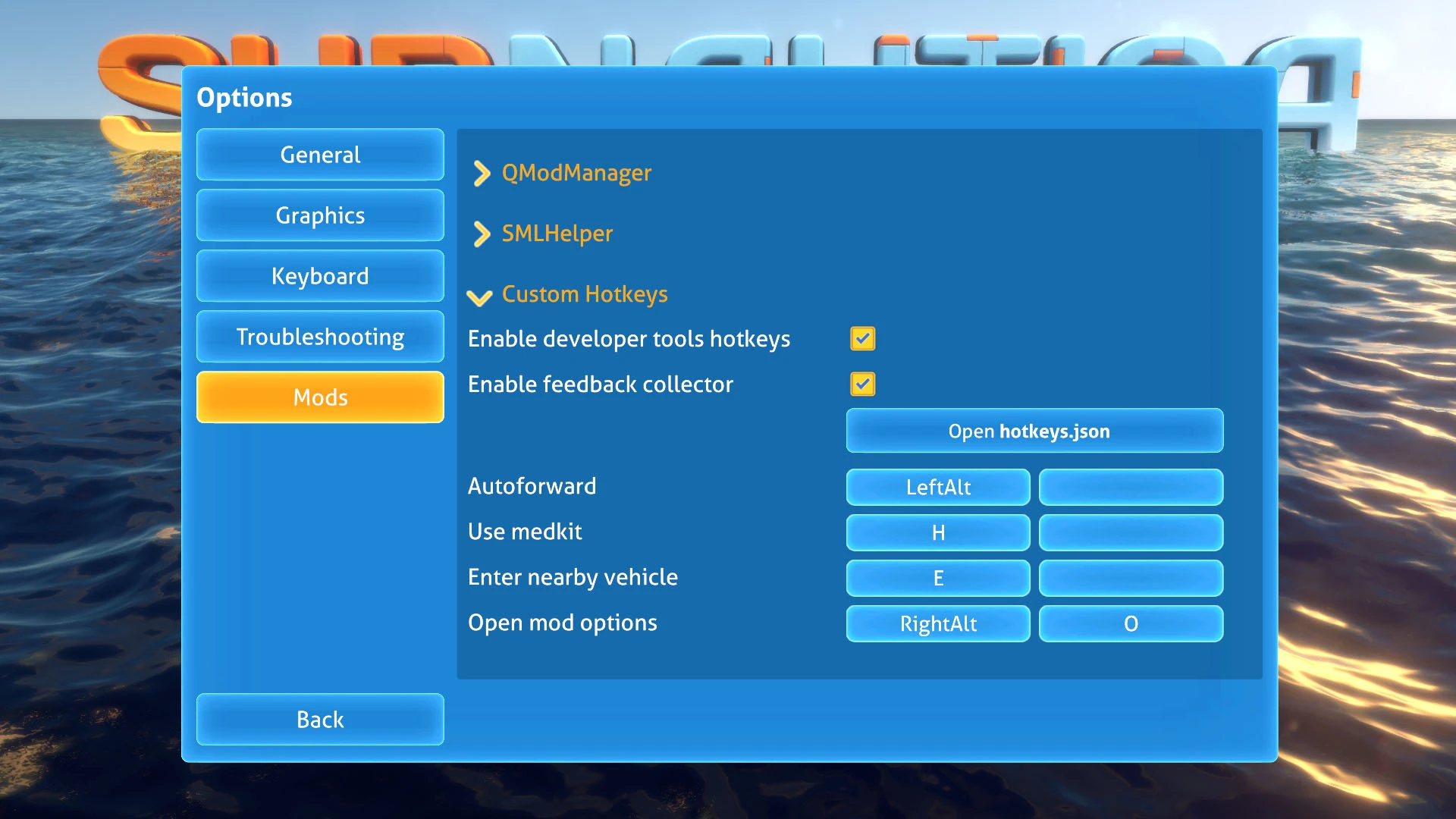Select the Troubleshooting tab
1456x819 pixels.
click(320, 337)
